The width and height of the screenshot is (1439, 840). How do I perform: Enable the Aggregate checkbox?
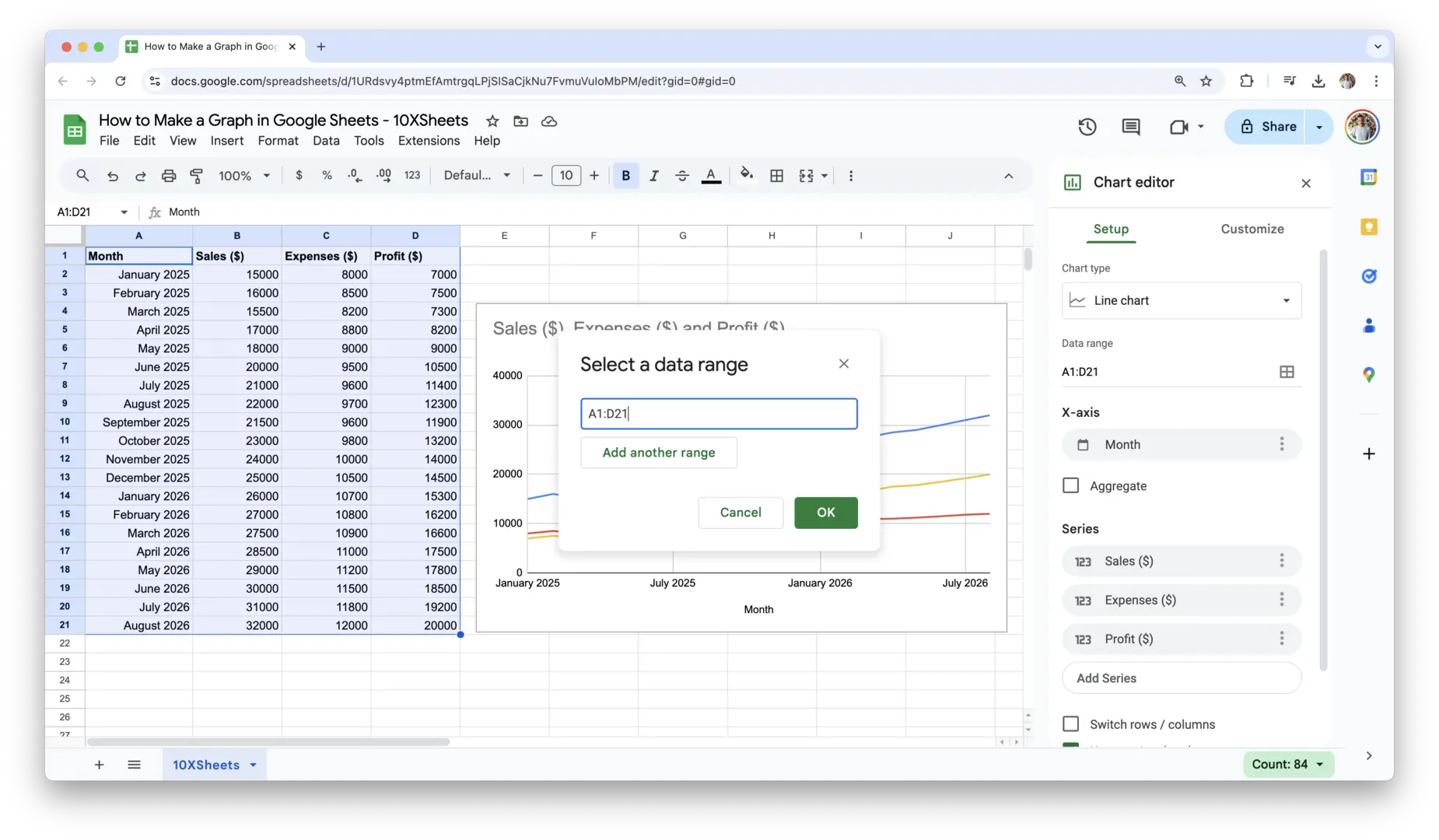coord(1071,485)
